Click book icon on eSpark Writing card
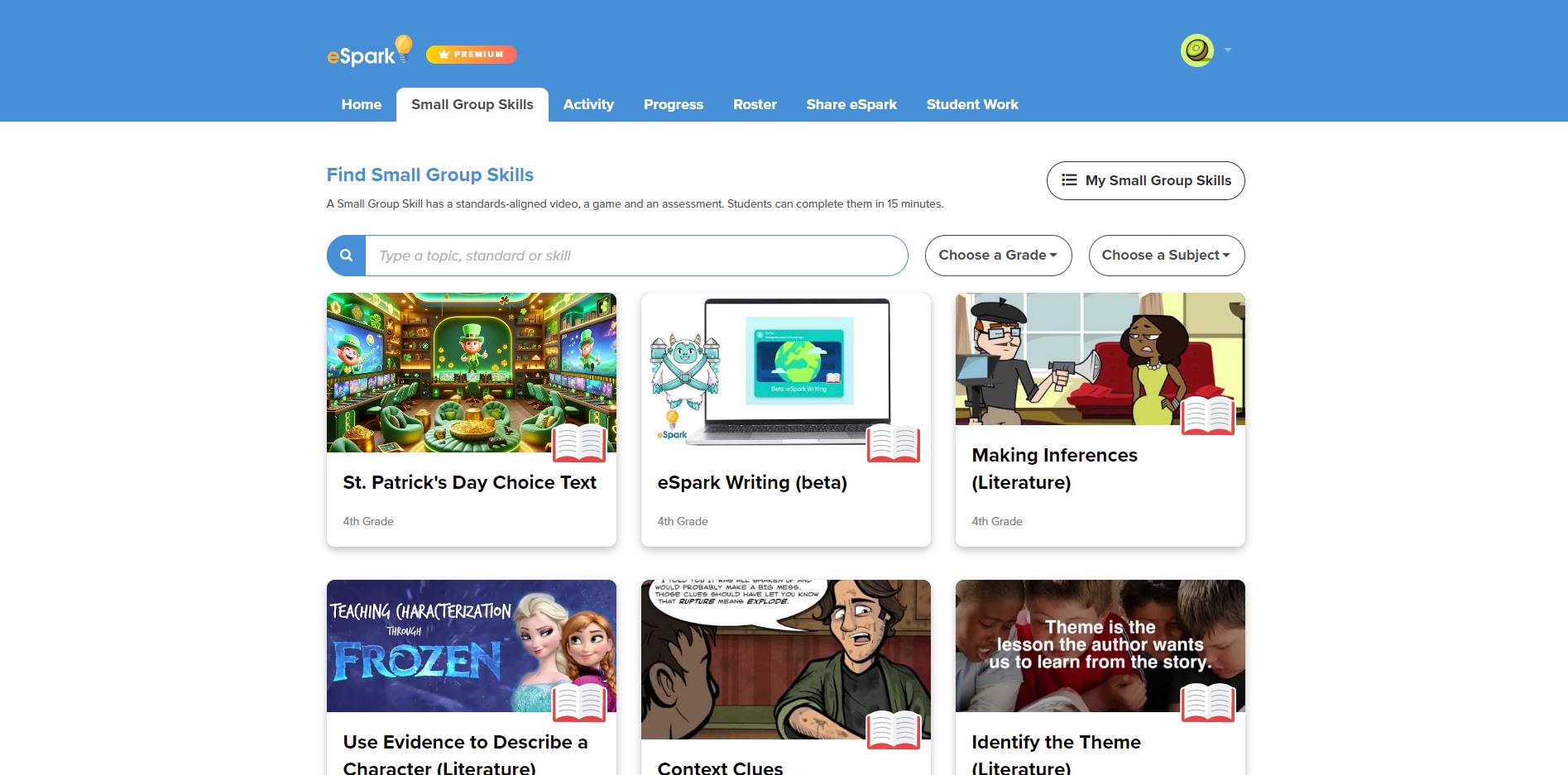Screen dimensions: 1568x775 (894, 443)
